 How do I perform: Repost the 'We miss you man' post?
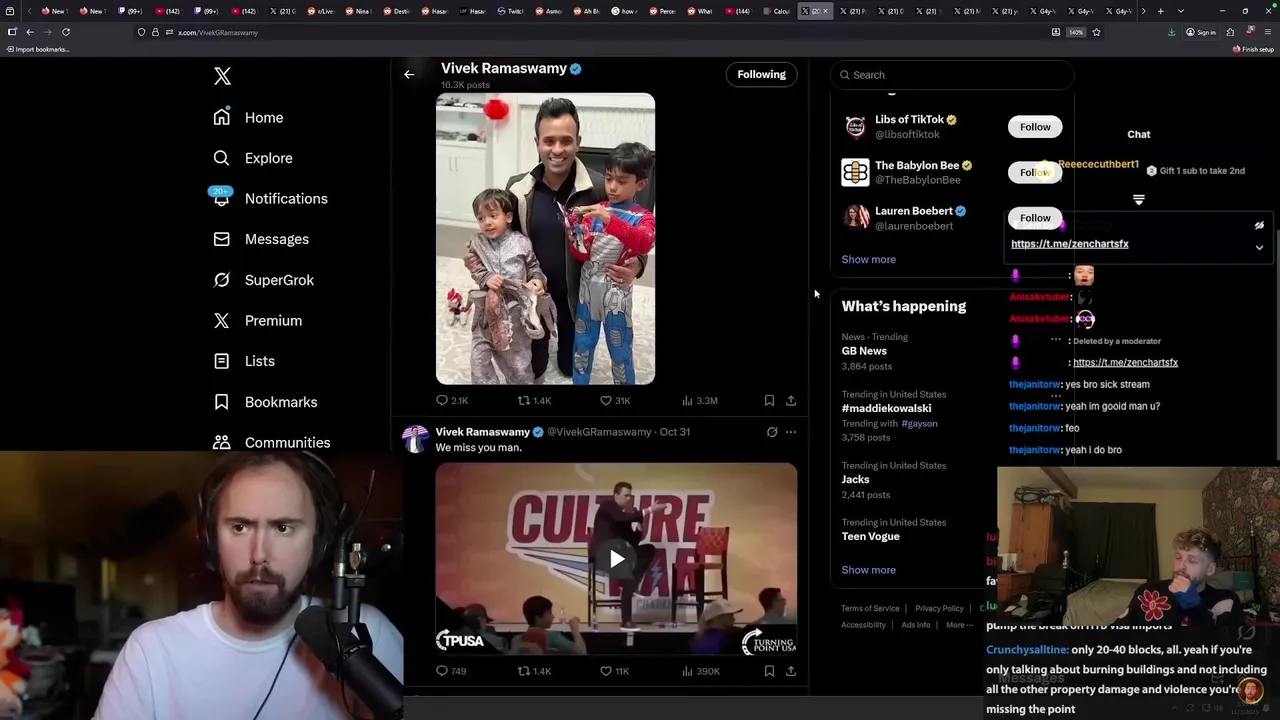click(x=533, y=671)
